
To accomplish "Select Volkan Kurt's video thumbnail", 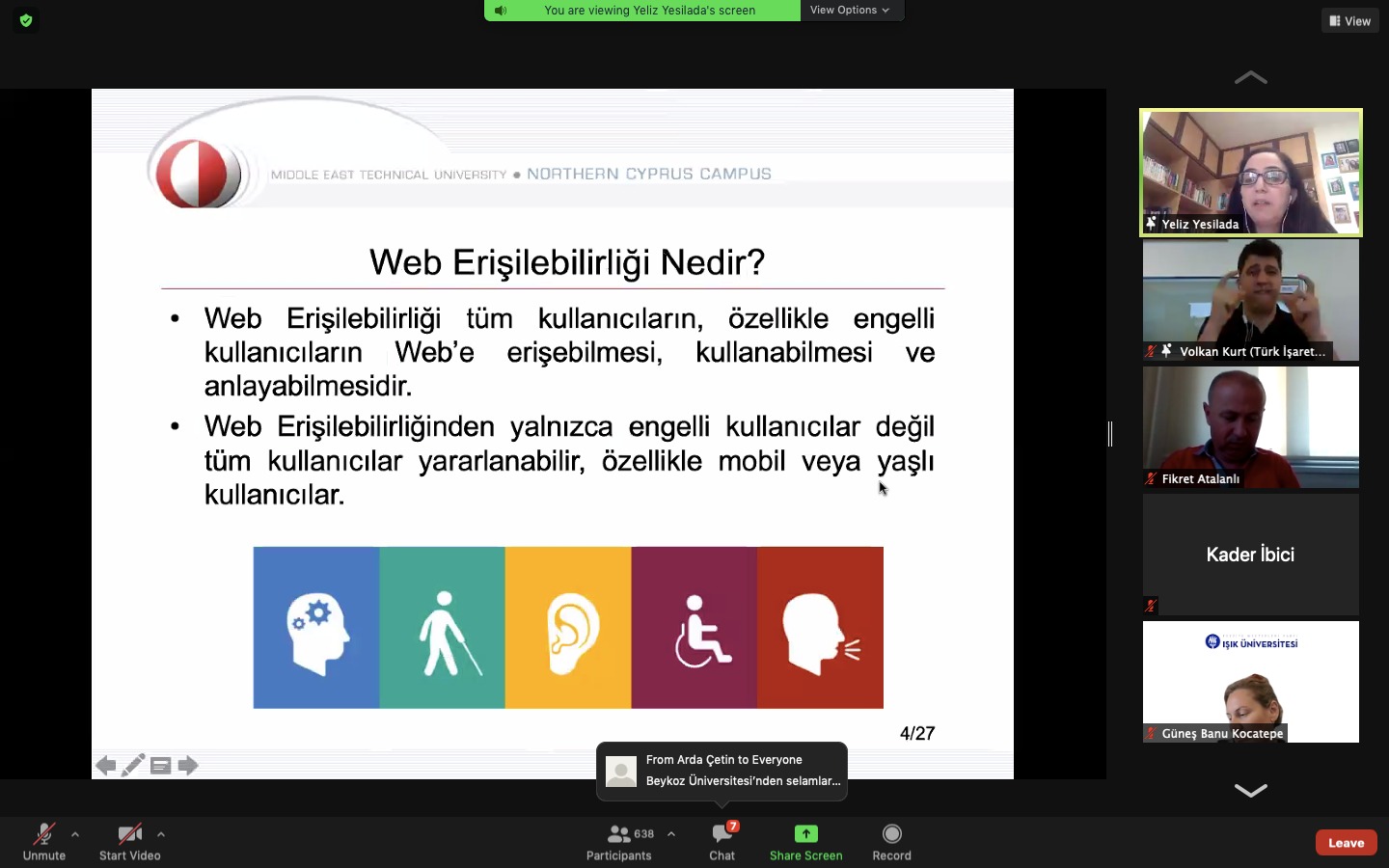I will pyautogui.click(x=1251, y=300).
